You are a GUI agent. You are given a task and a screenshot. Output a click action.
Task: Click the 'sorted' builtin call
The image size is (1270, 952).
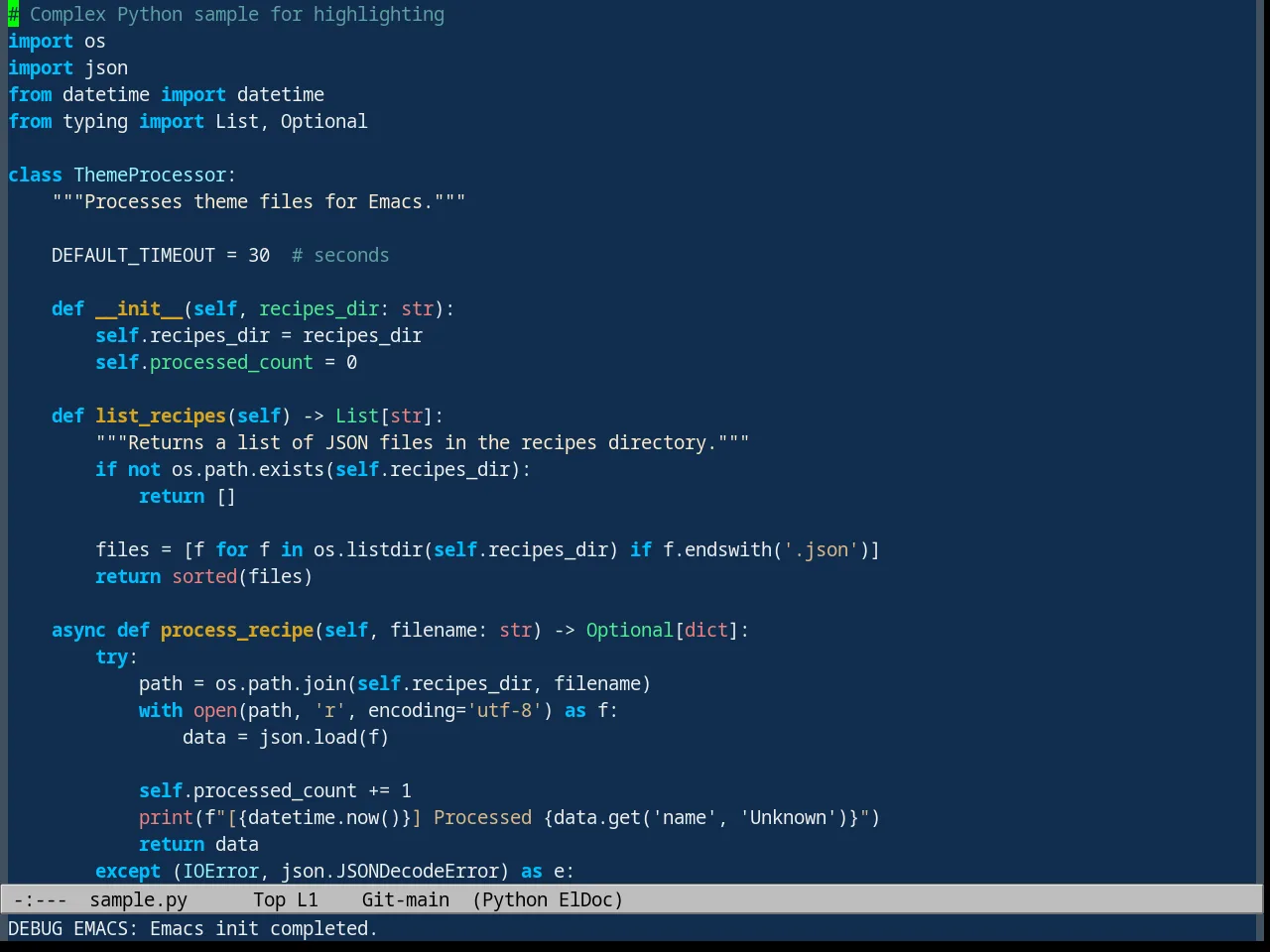coord(204,576)
